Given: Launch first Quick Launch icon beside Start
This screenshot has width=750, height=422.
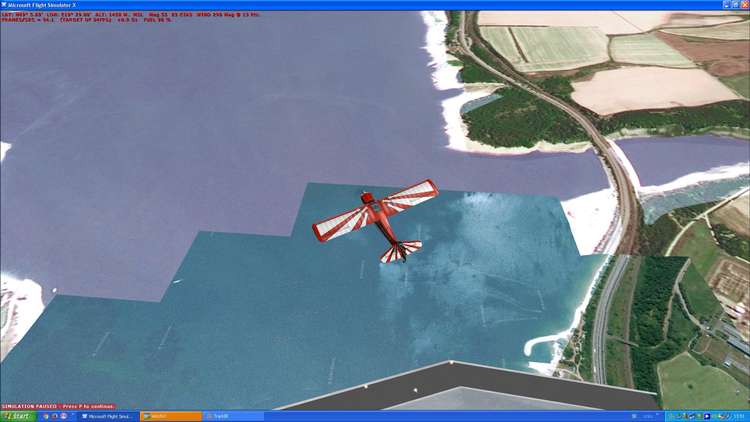Looking at the screenshot, I should [x=45, y=416].
